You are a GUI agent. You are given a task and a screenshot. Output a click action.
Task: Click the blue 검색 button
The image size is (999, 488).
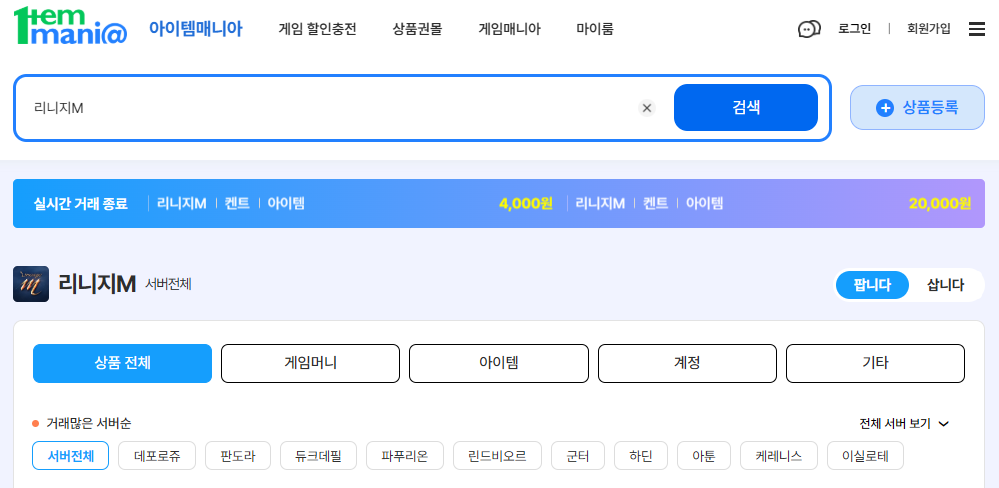745,108
